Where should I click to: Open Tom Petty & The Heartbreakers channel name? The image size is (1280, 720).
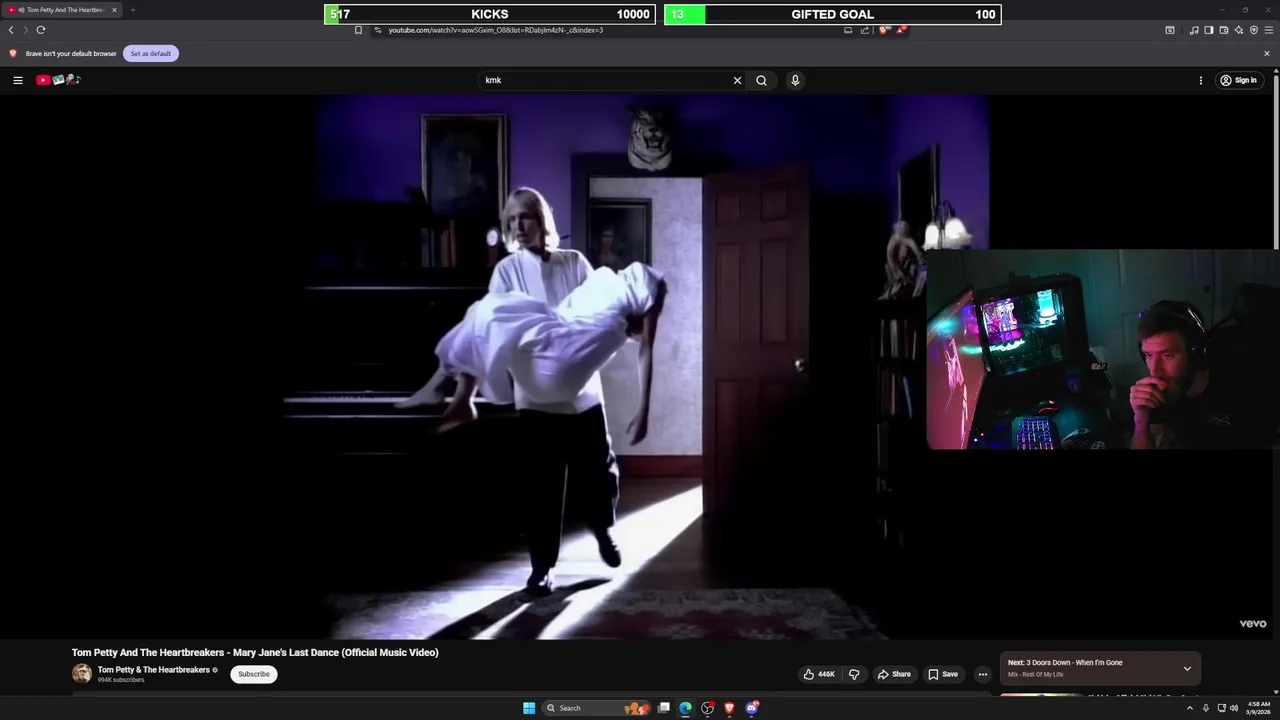(x=153, y=670)
